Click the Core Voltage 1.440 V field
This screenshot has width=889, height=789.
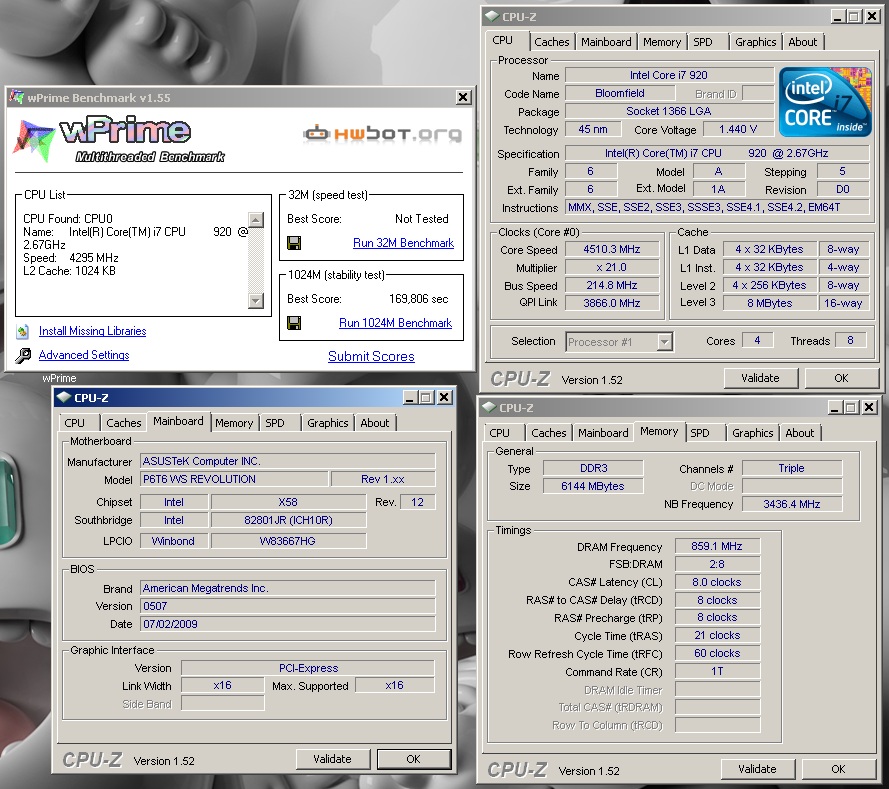[x=738, y=129]
